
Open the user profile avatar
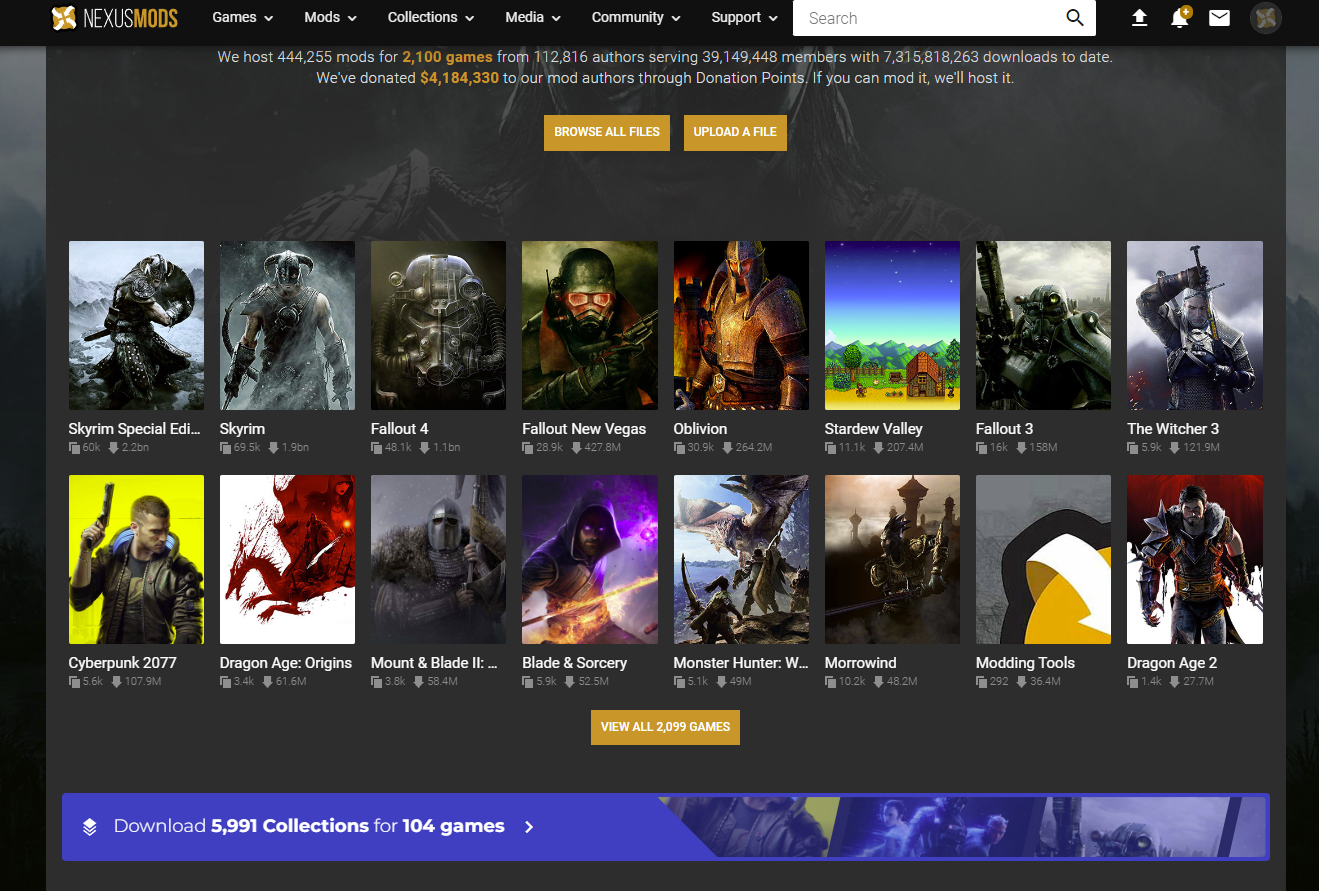coord(1266,17)
